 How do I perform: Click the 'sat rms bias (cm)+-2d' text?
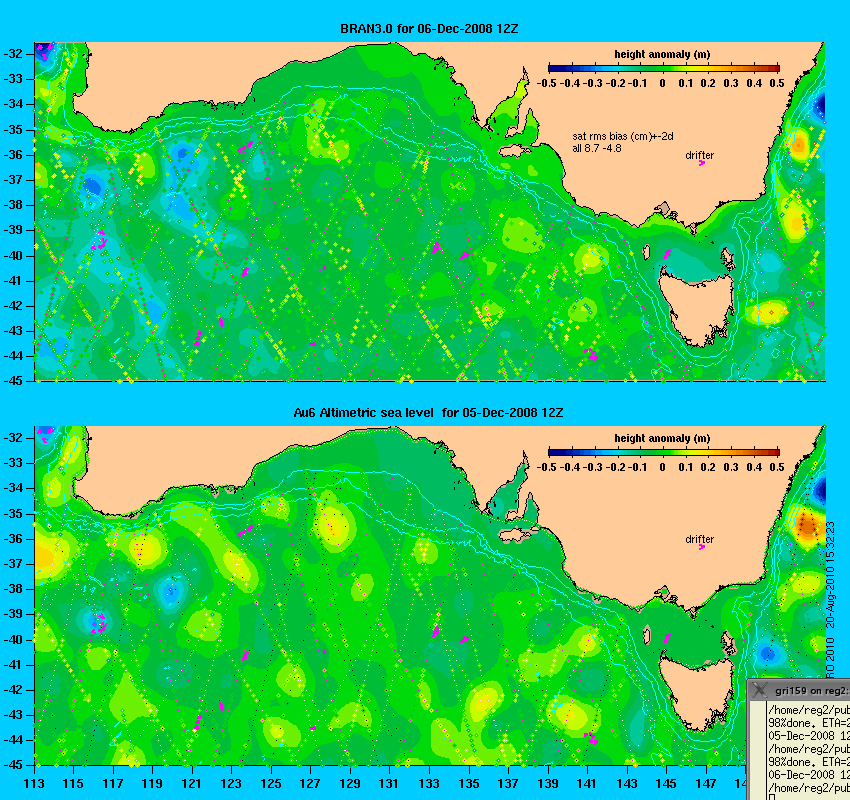(623, 137)
